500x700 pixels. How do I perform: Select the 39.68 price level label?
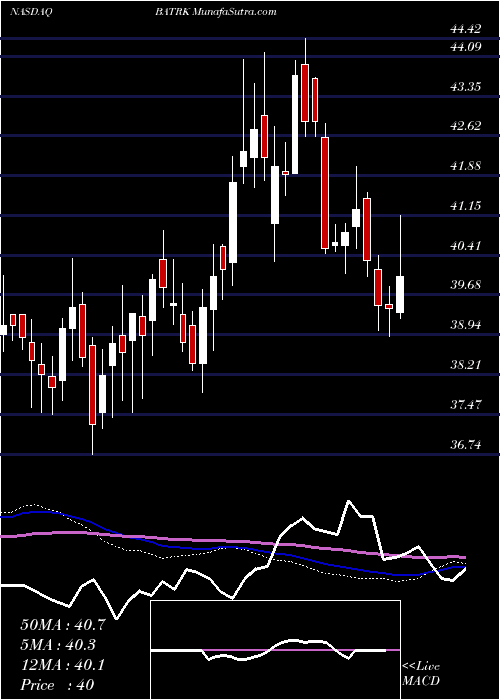(466, 285)
